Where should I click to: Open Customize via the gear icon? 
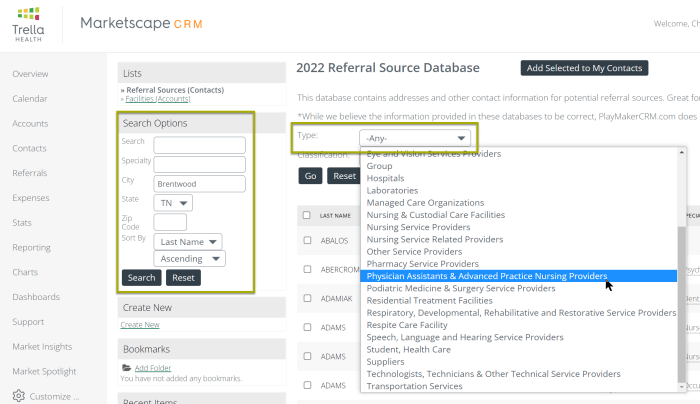click(19, 396)
